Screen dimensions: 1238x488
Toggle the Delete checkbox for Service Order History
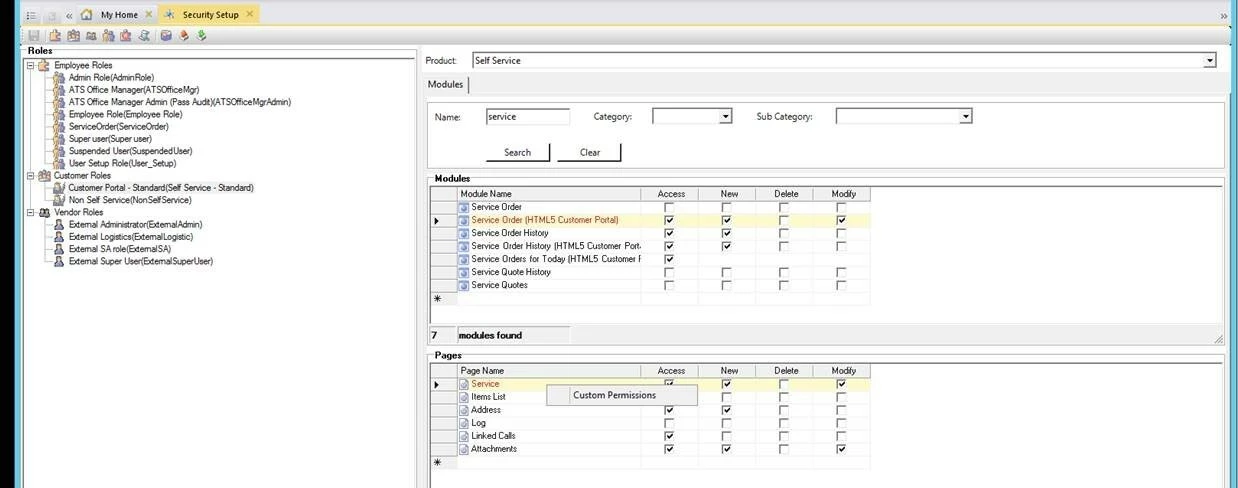pos(784,233)
